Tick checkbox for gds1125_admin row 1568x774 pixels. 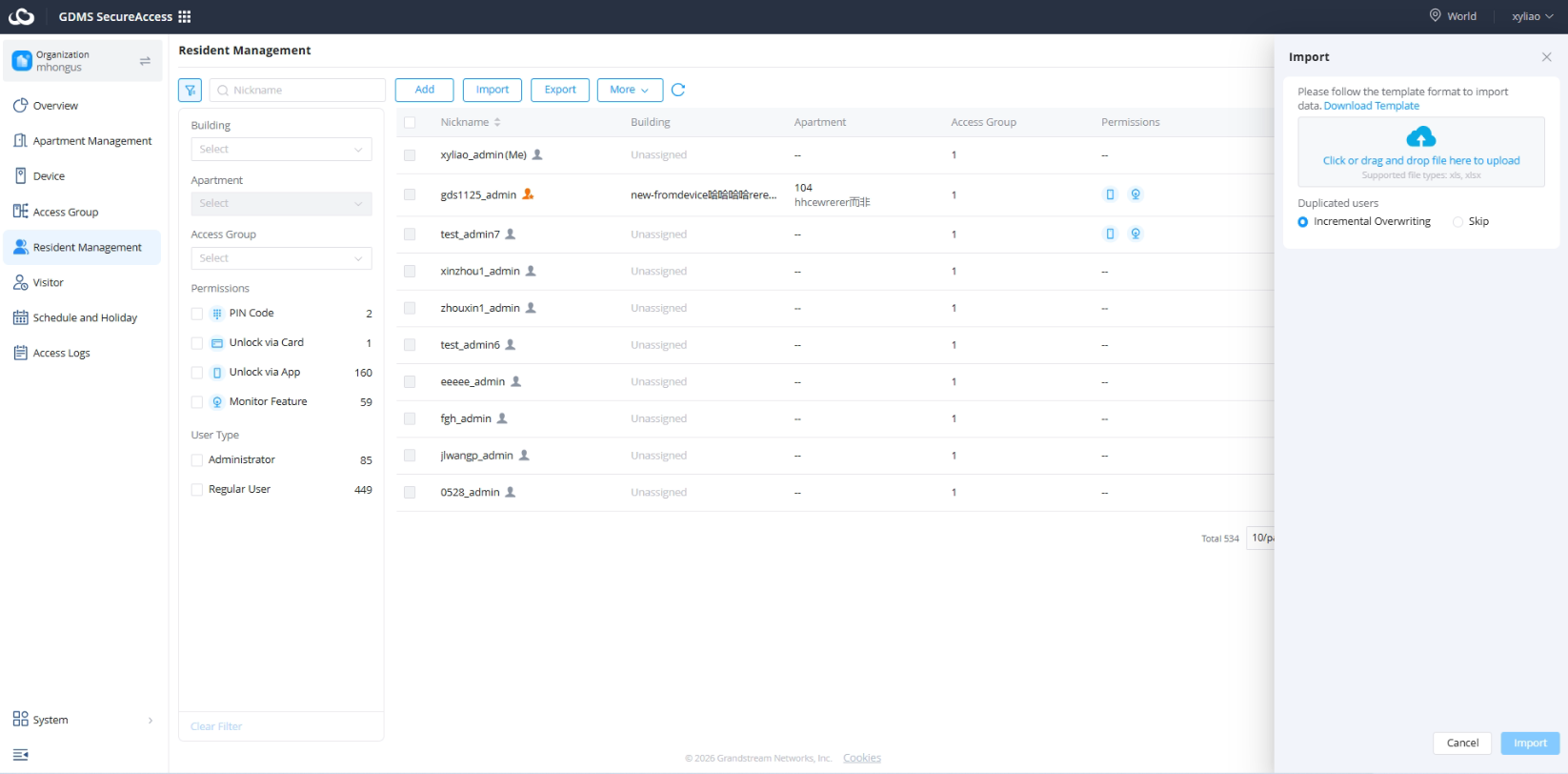tap(410, 194)
